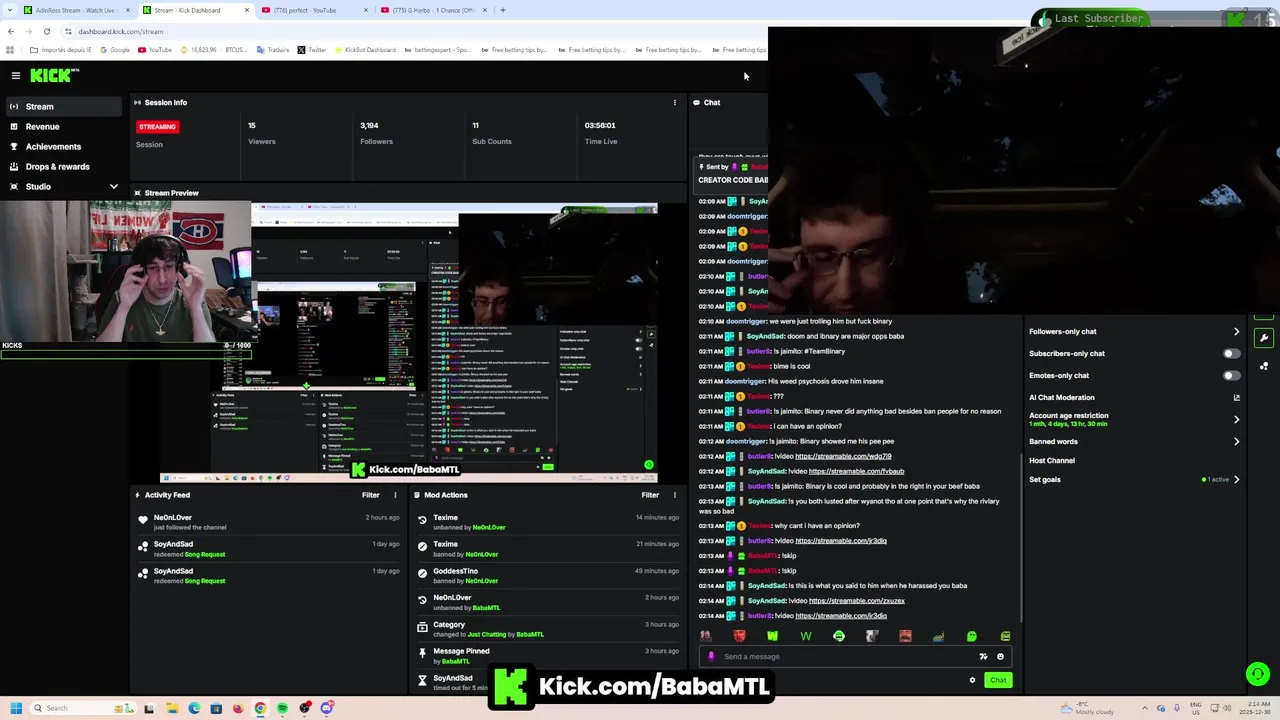Open the Activity Feed three-dot menu
This screenshot has height=720, width=1280.
click(x=395, y=495)
